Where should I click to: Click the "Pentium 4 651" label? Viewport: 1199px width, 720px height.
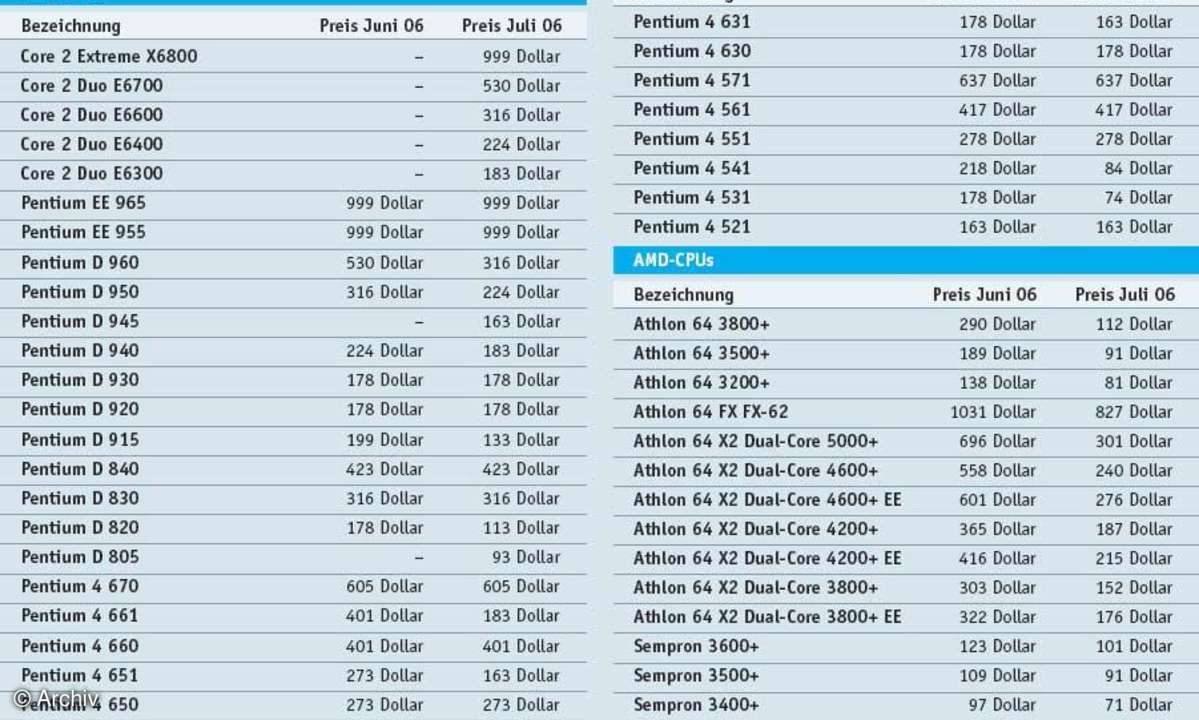[x=80, y=675]
